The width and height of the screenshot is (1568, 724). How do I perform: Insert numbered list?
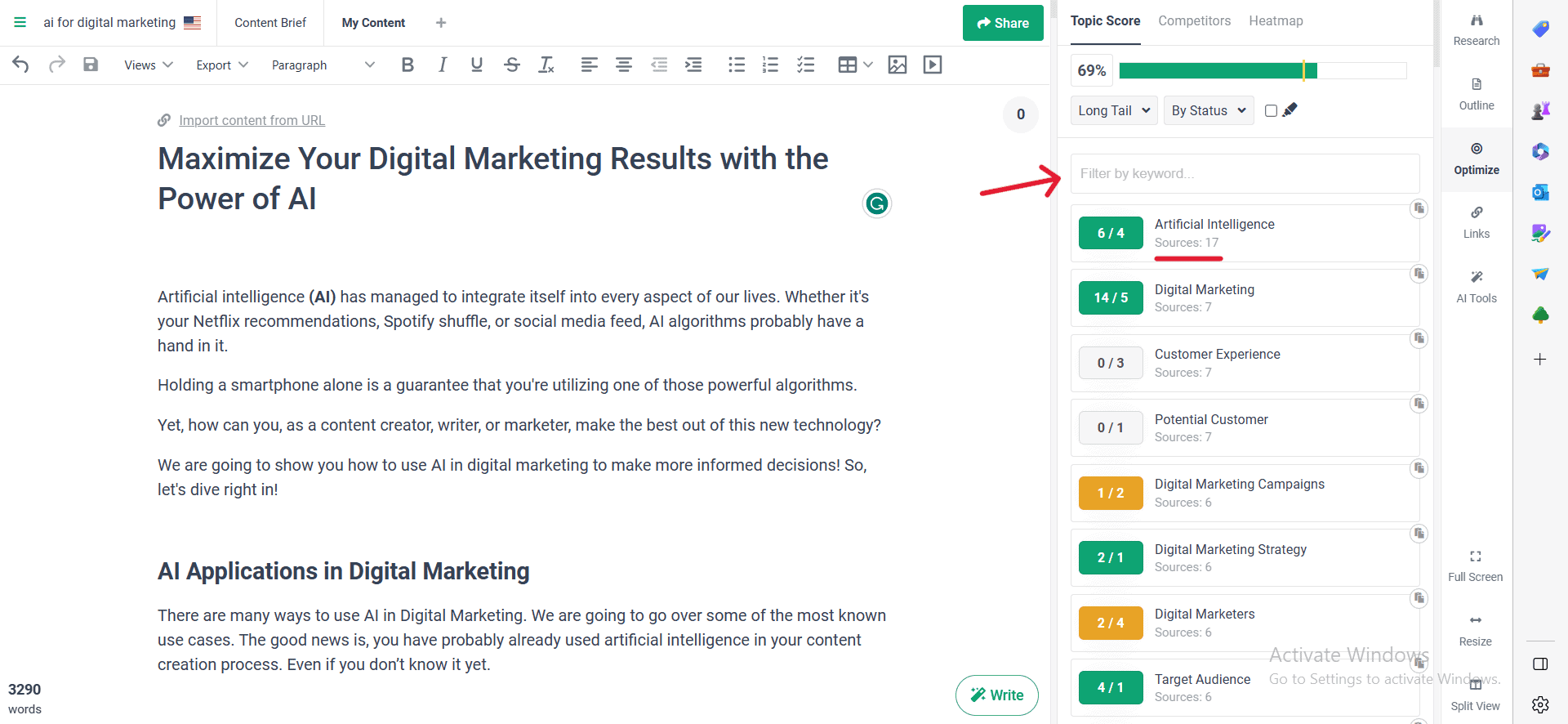pos(770,65)
